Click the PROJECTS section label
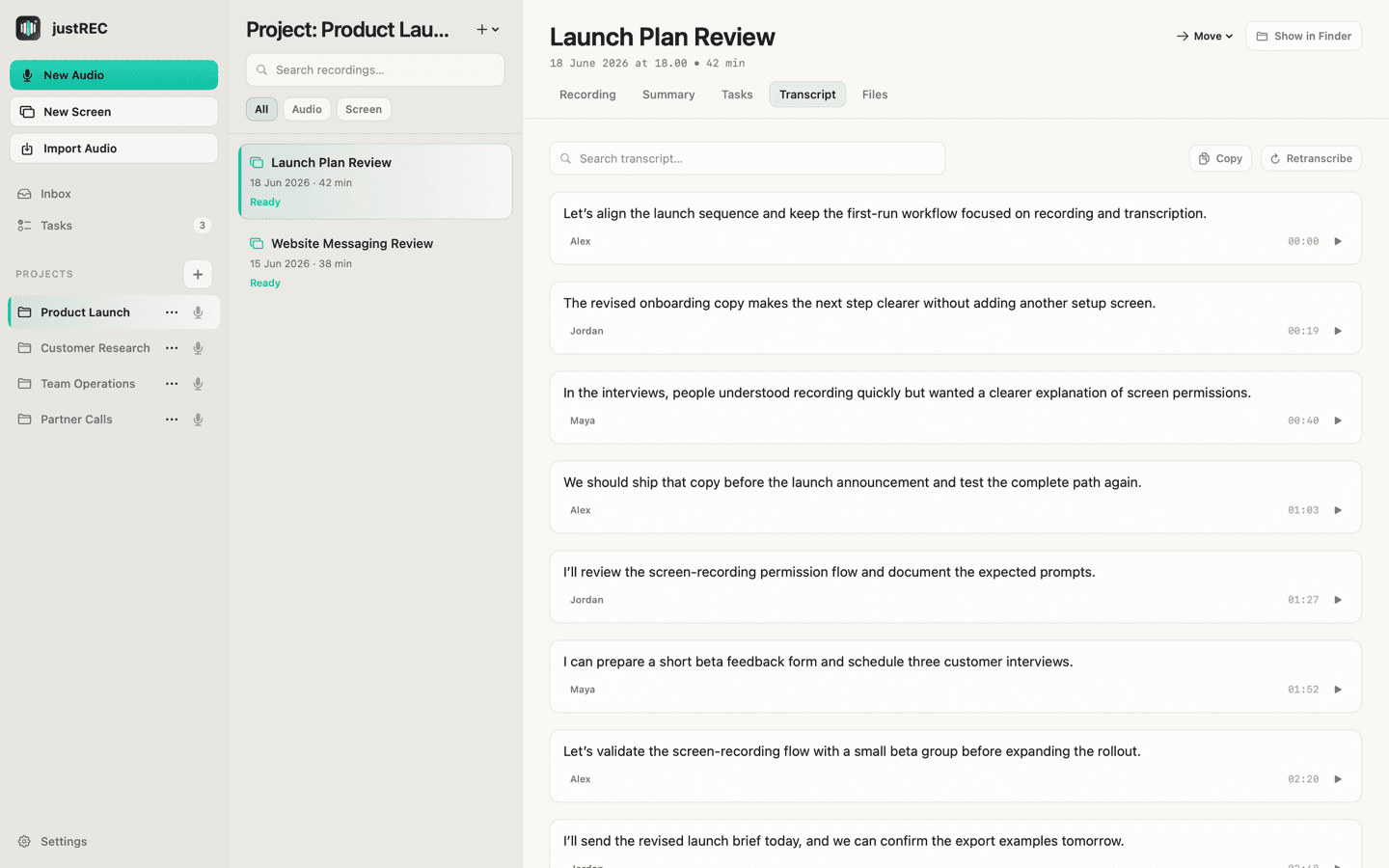The image size is (1389, 868). click(x=44, y=274)
